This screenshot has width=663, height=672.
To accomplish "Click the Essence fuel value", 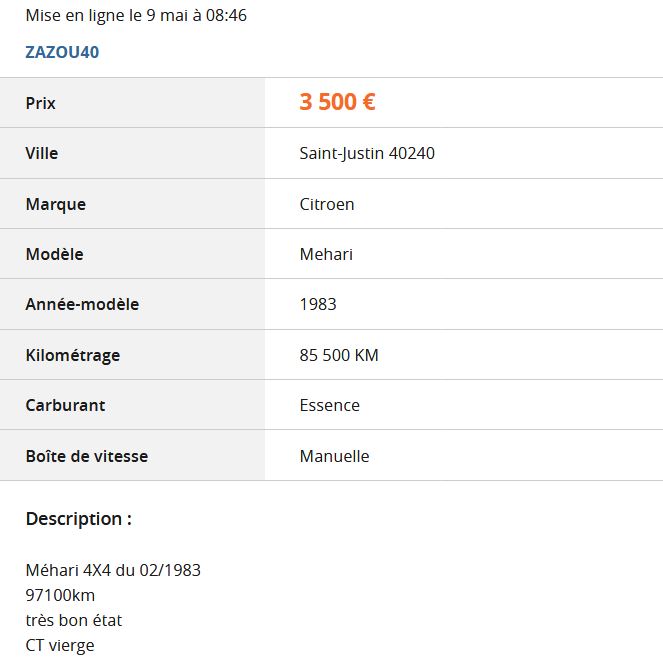I will click(x=329, y=405).
